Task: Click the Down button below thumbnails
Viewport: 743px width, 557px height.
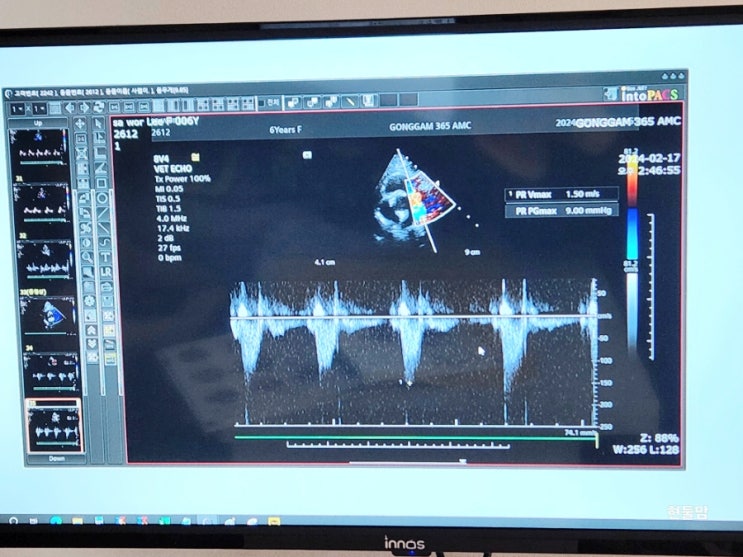Action: click(57, 458)
